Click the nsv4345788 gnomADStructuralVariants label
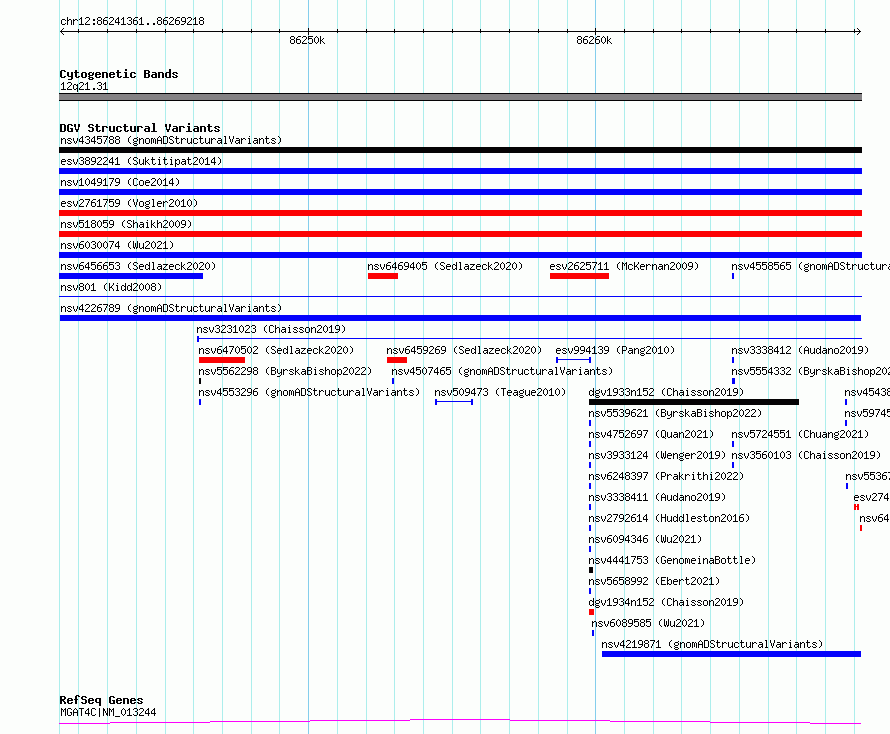 point(171,140)
